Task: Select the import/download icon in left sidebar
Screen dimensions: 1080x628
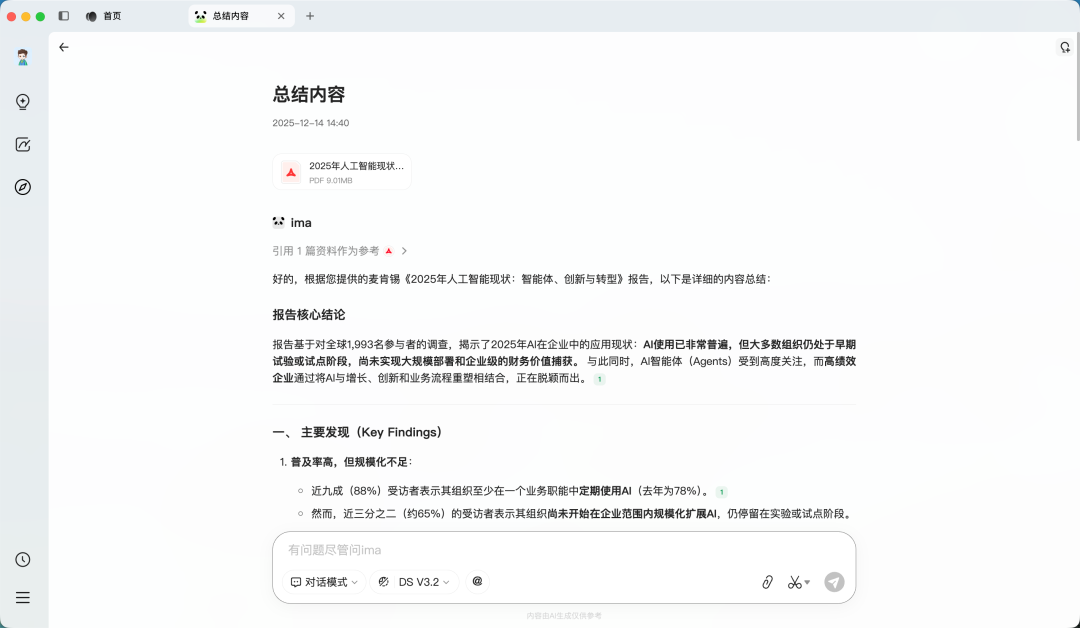Action: (x=22, y=101)
